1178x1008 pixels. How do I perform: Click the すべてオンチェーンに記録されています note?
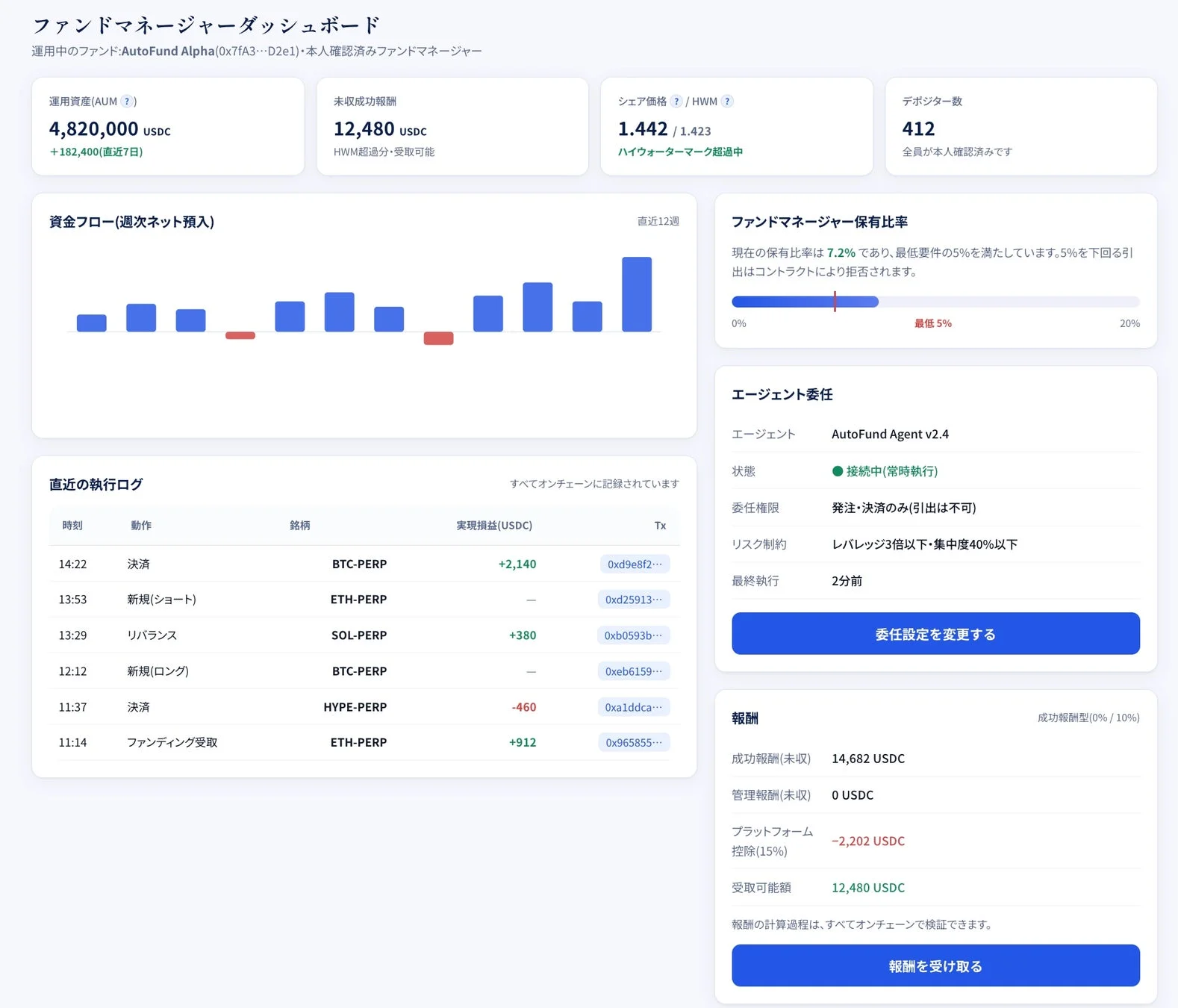click(x=594, y=484)
